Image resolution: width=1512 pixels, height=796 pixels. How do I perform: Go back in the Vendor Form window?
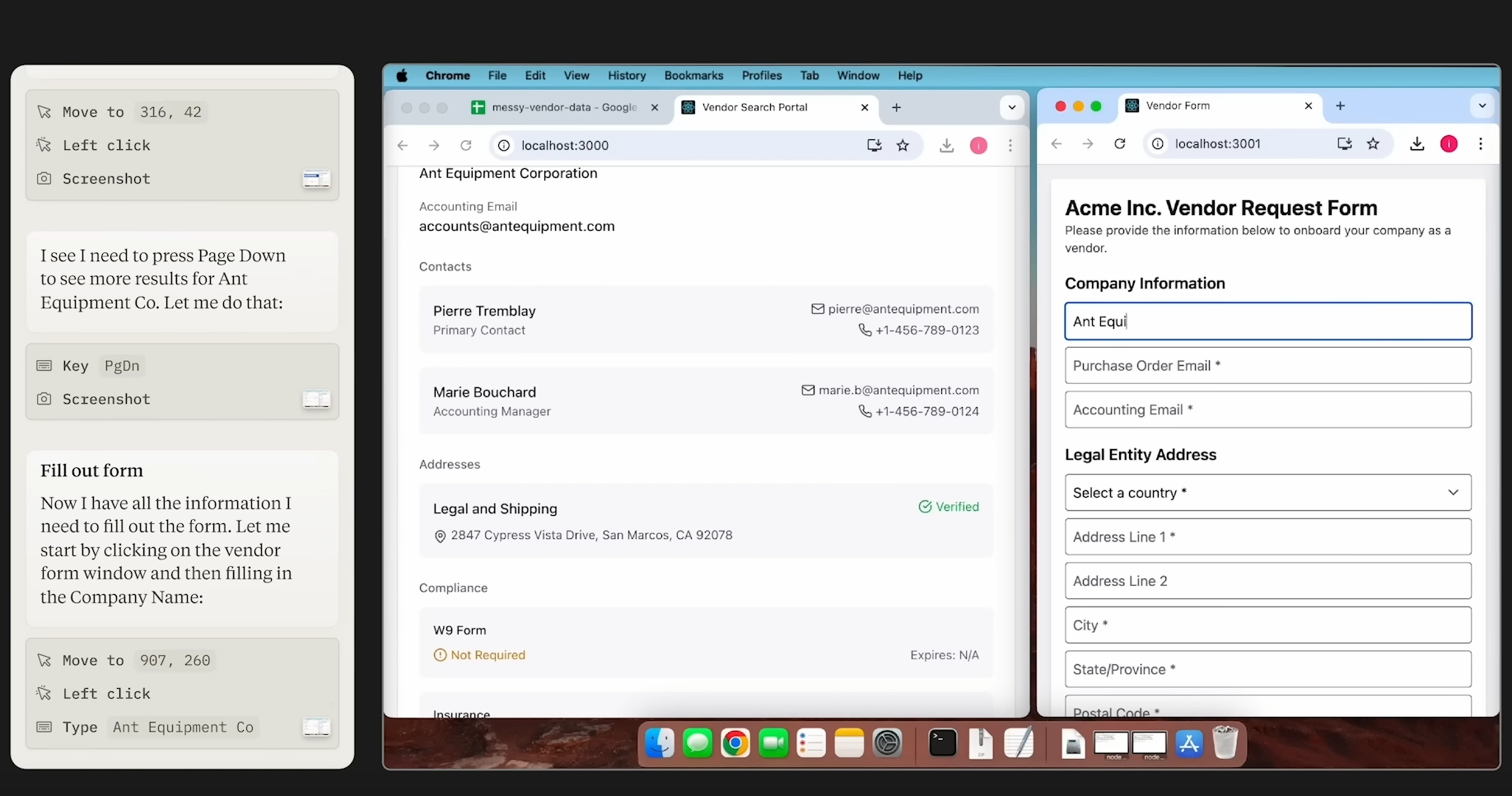[x=1057, y=143]
